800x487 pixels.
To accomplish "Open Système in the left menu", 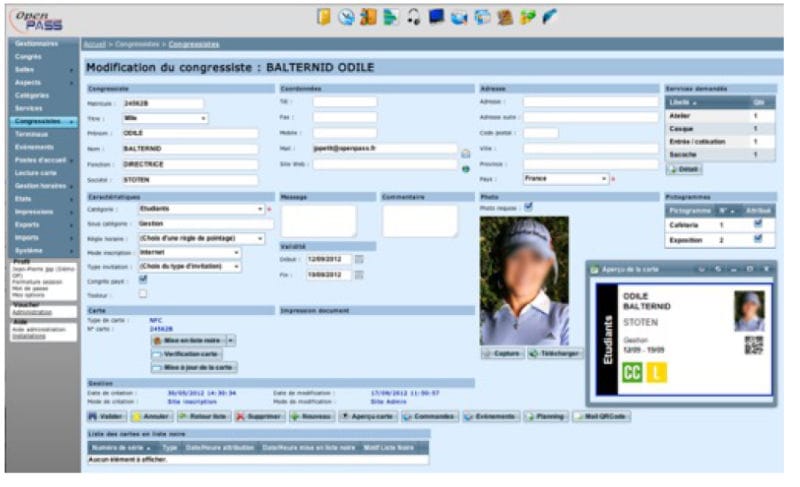I will (x=29, y=251).
